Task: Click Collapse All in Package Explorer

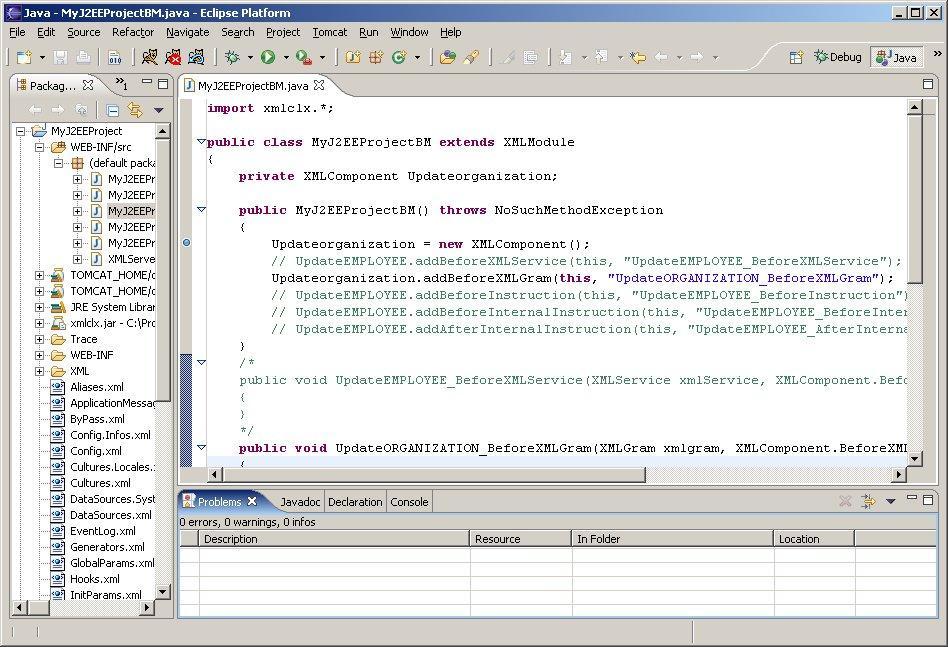Action: pos(113,110)
